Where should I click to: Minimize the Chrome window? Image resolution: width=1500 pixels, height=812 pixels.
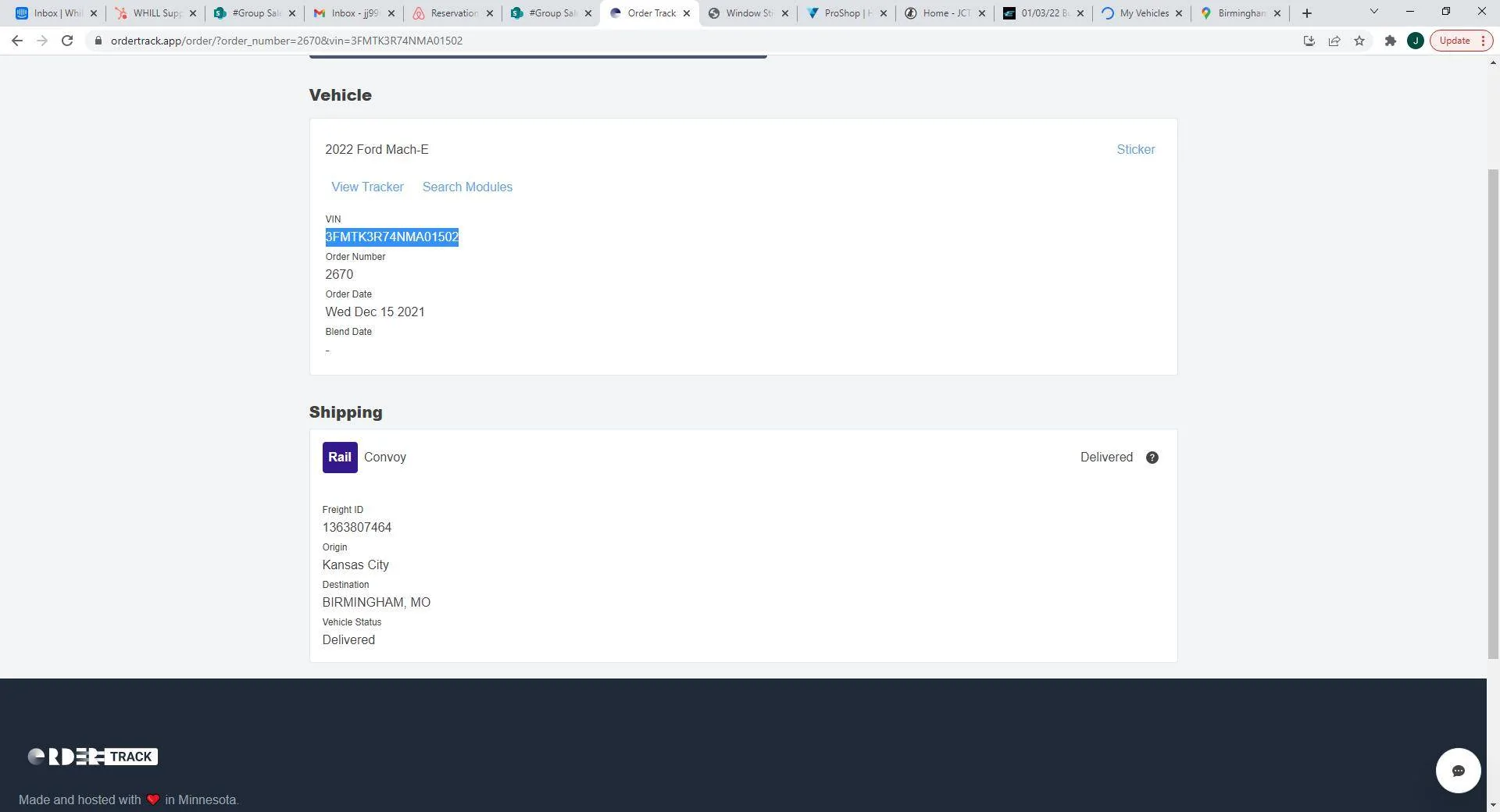point(1410,12)
